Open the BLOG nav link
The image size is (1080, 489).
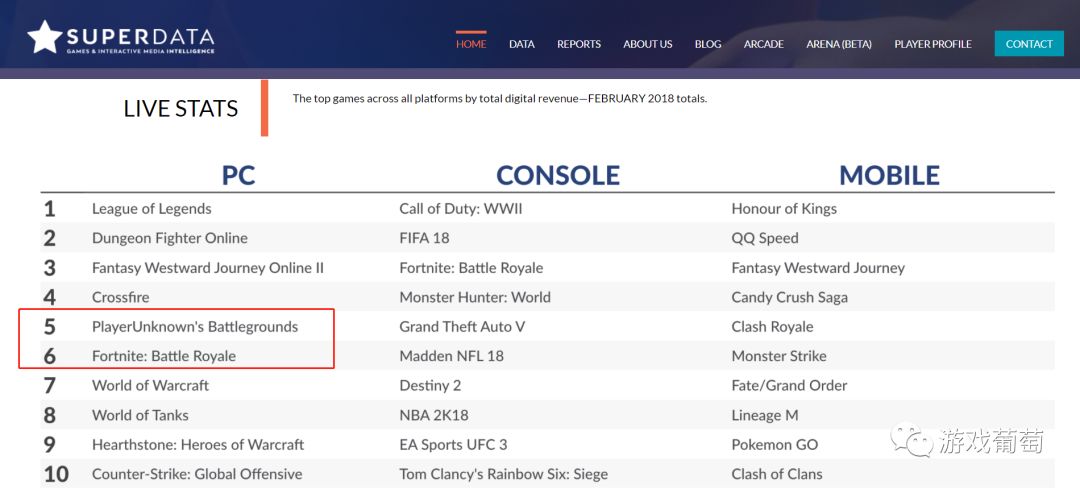pos(708,44)
